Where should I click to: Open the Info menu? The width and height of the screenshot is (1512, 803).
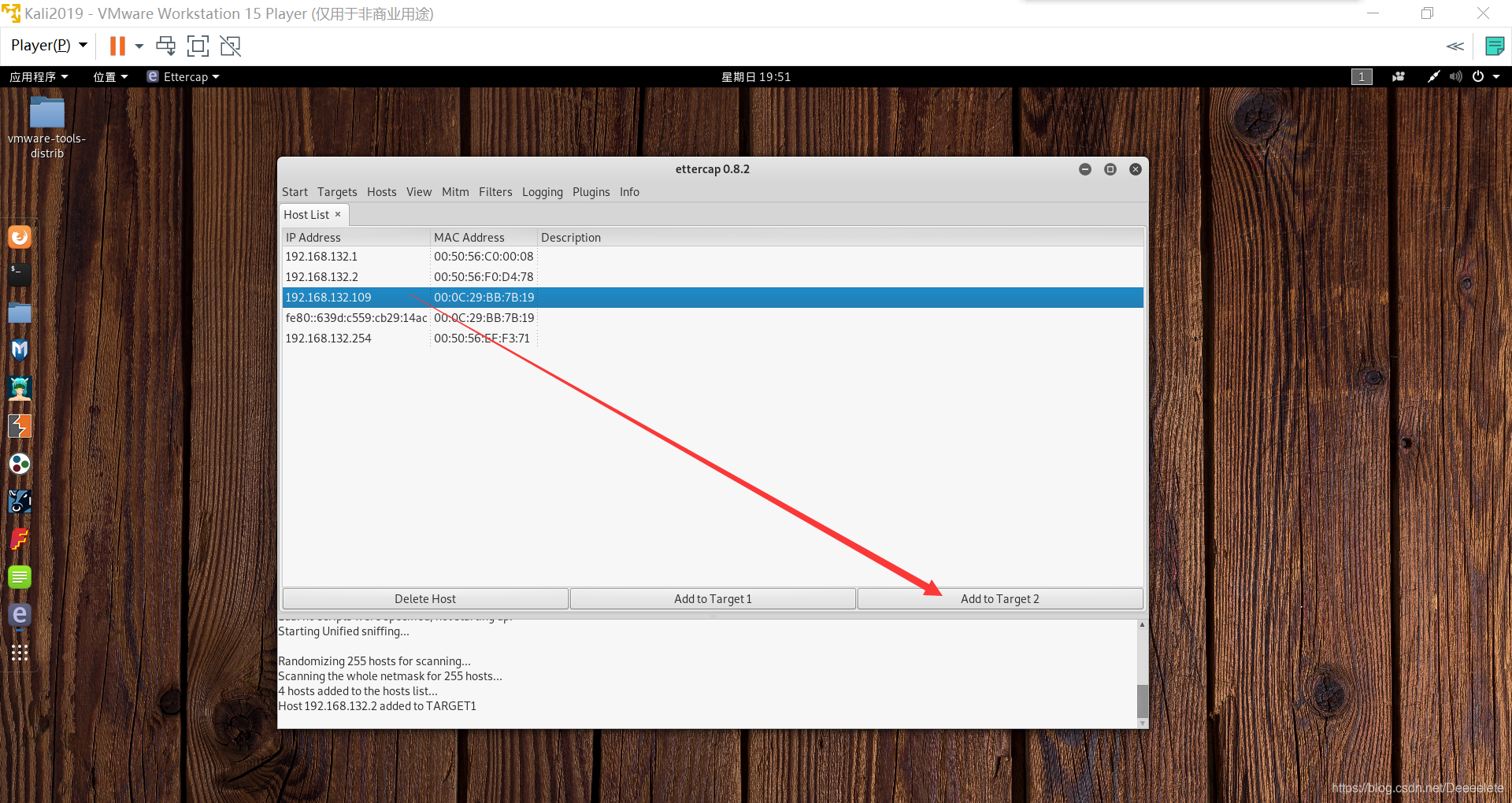pos(629,192)
